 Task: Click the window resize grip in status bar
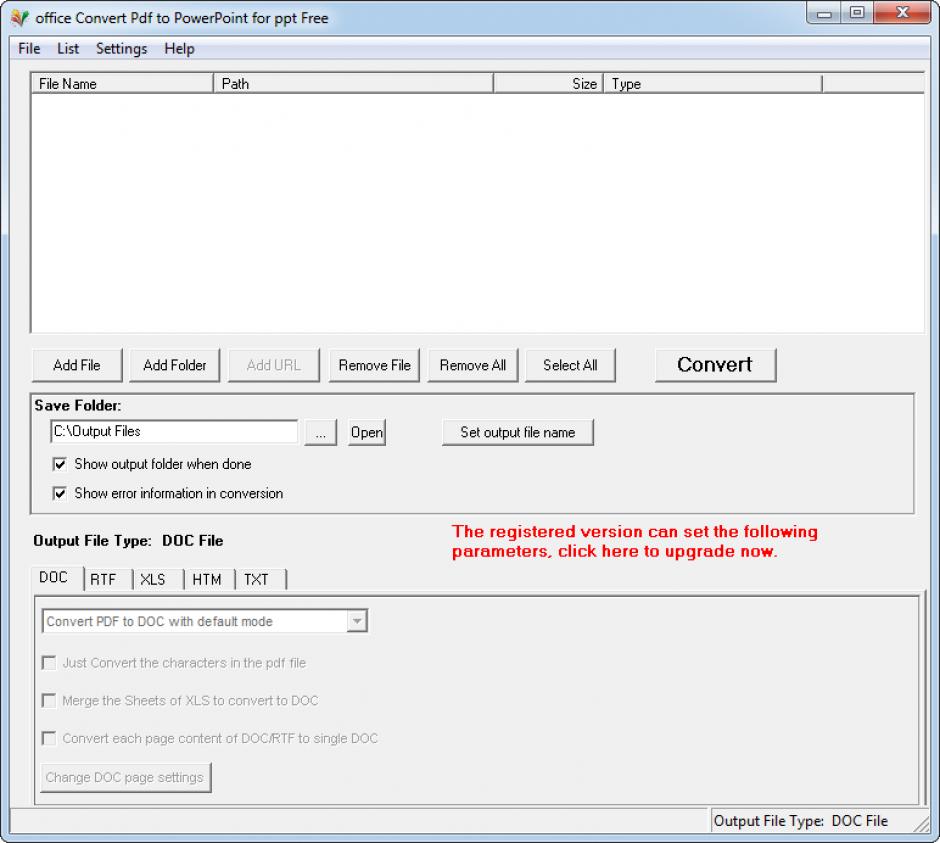coord(921,825)
